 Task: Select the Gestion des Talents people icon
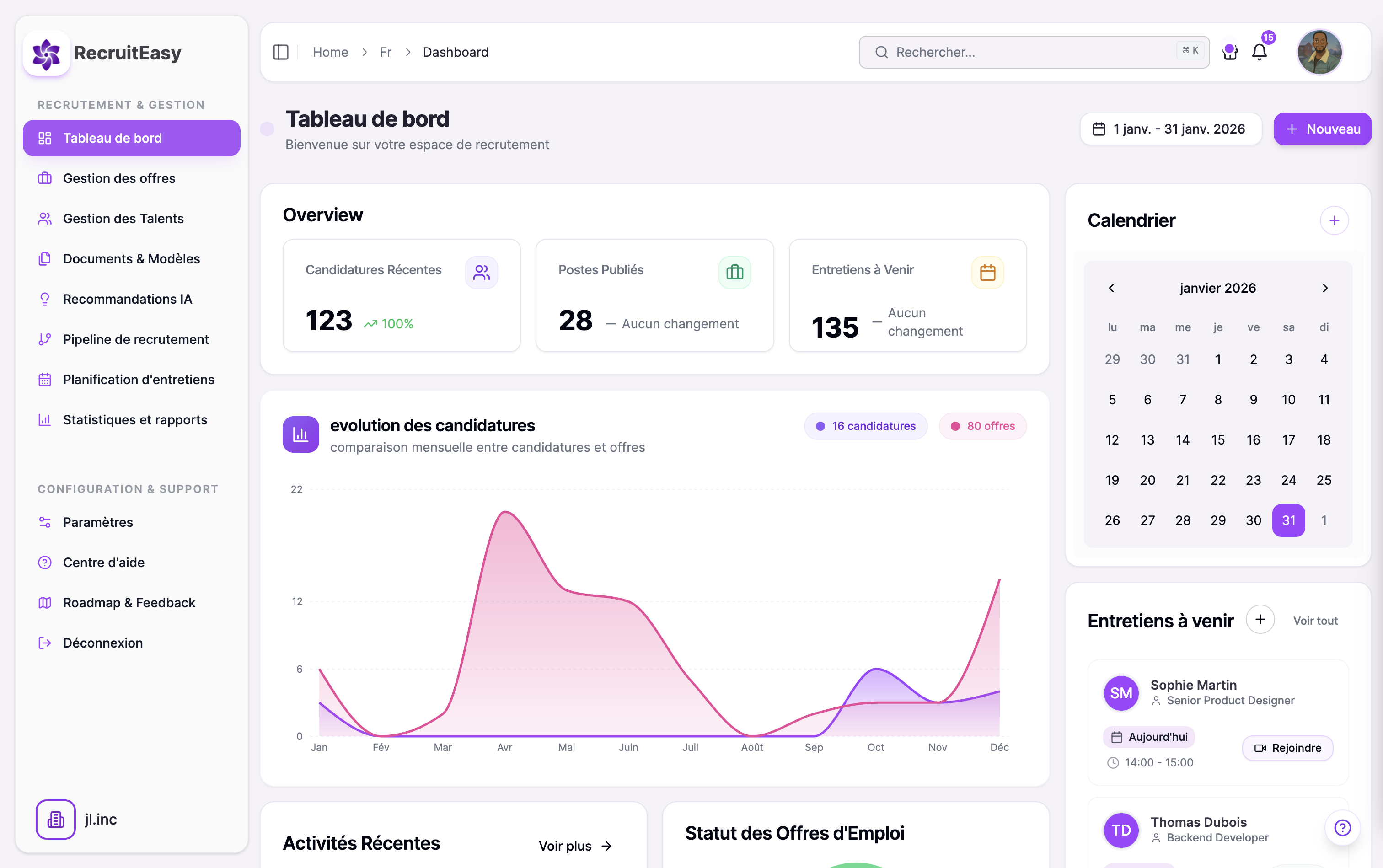point(45,218)
